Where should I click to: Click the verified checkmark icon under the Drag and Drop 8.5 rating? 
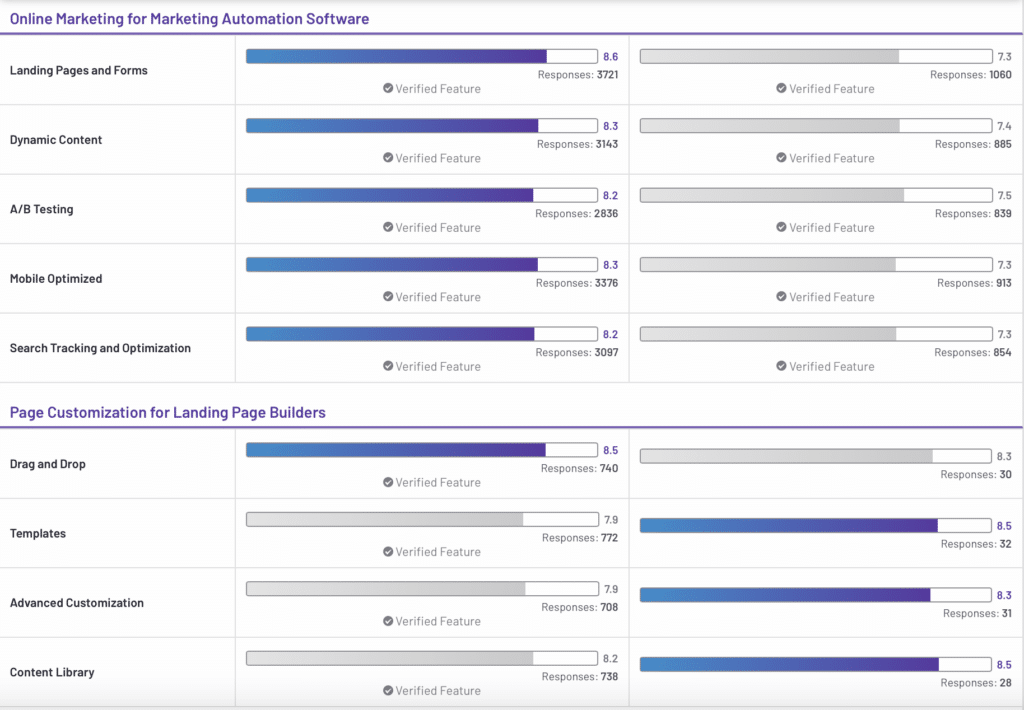pyautogui.click(x=388, y=482)
